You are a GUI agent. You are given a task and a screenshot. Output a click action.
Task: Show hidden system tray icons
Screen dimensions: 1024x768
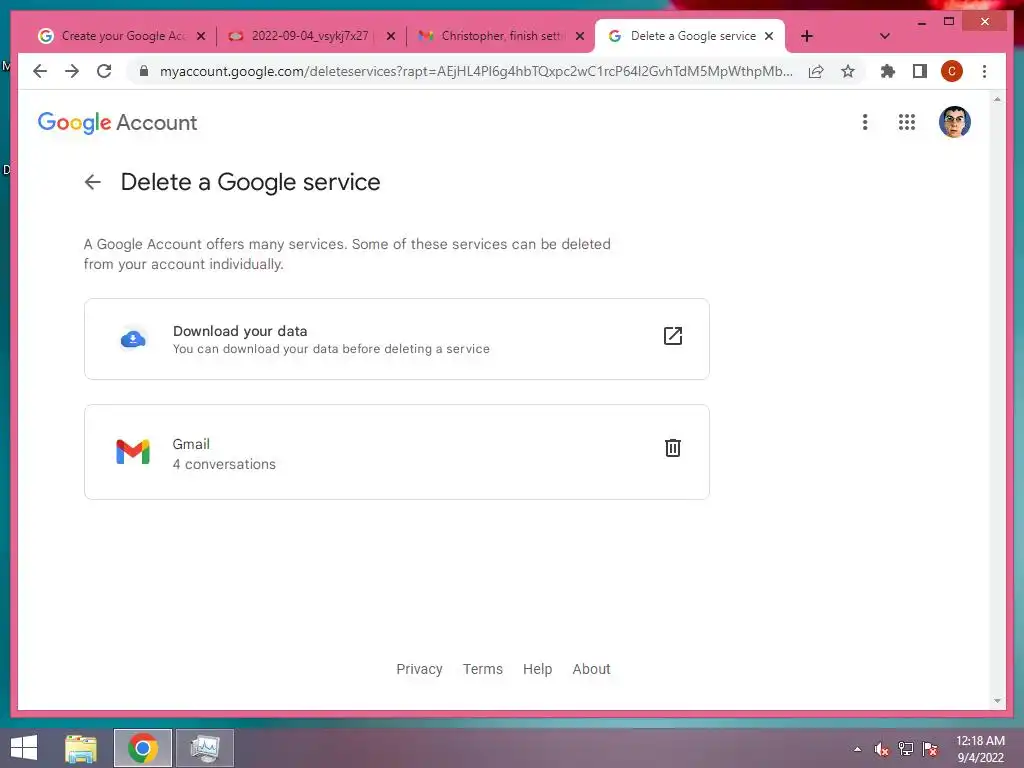(857, 749)
